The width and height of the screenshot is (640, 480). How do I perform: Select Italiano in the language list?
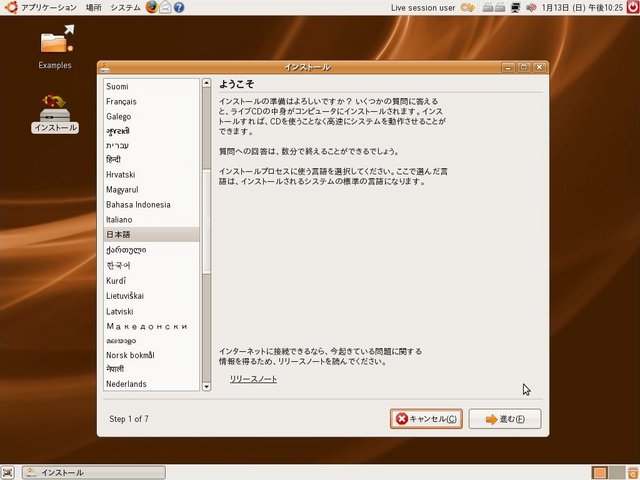151,220
